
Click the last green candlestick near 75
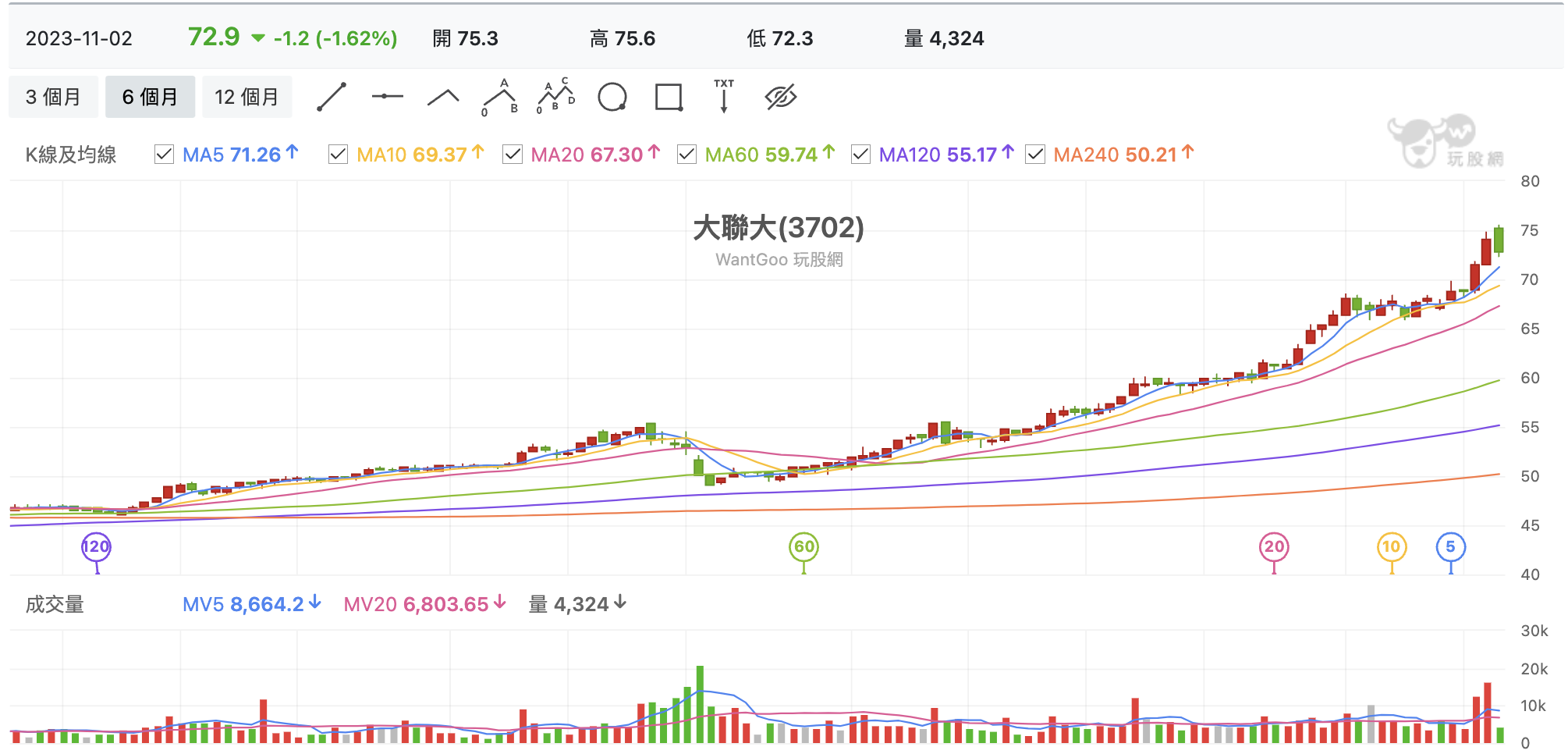pos(1499,240)
